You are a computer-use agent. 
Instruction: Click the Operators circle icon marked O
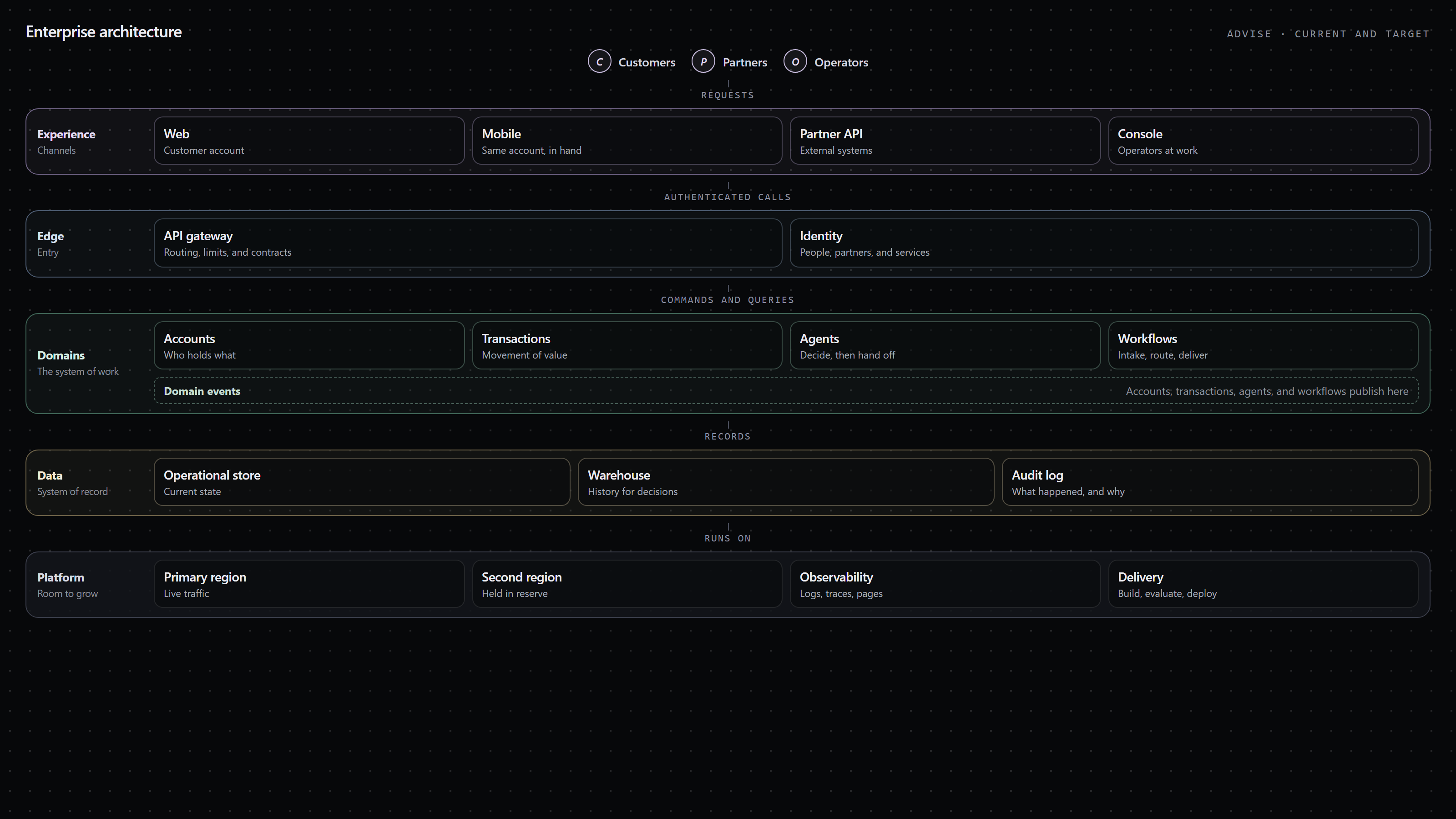[x=795, y=61]
